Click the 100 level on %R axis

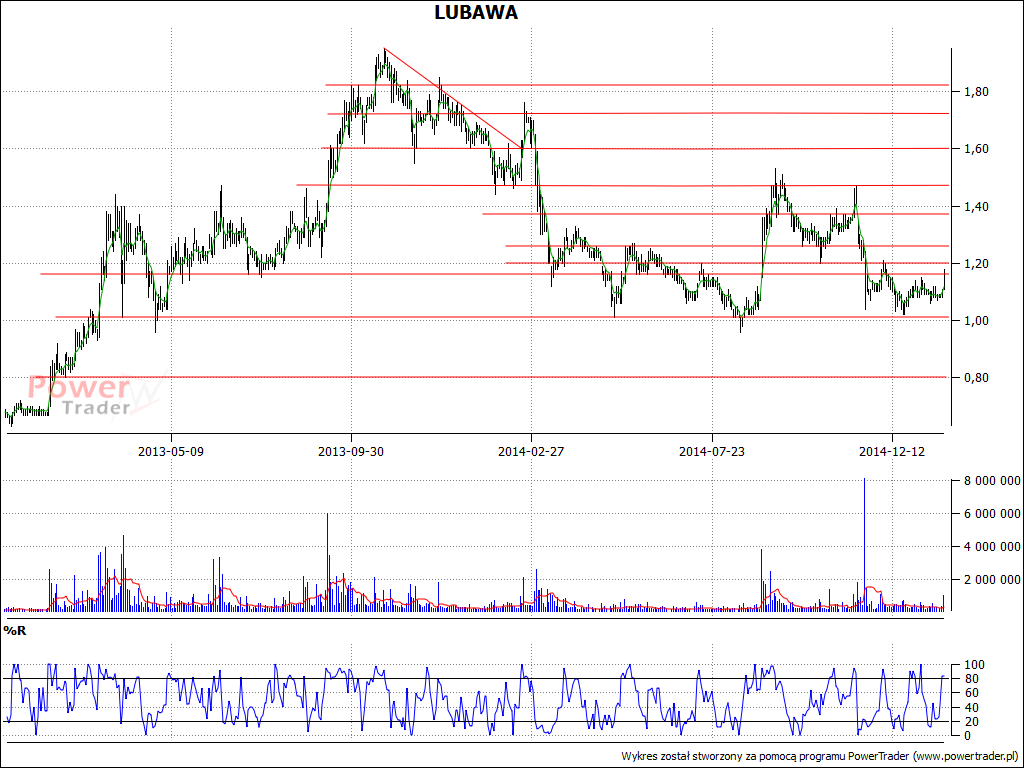[974, 665]
